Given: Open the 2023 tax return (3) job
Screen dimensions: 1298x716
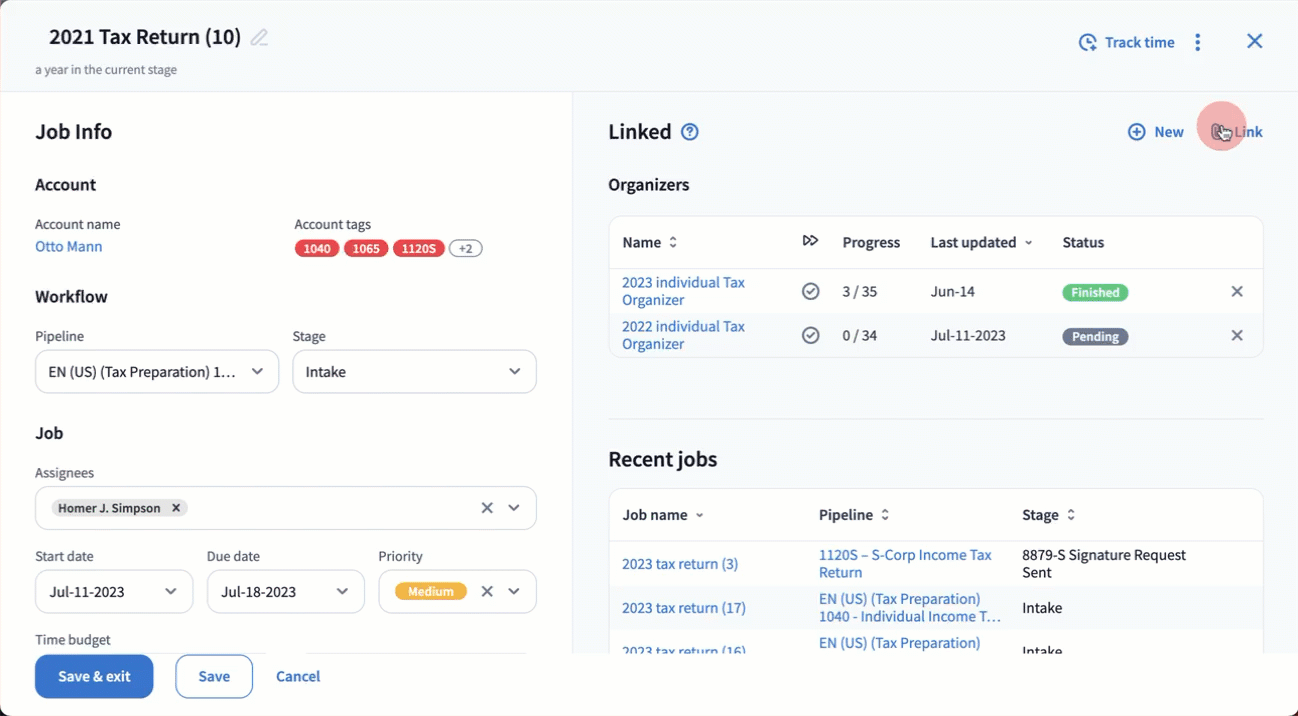Looking at the screenshot, I should point(680,564).
